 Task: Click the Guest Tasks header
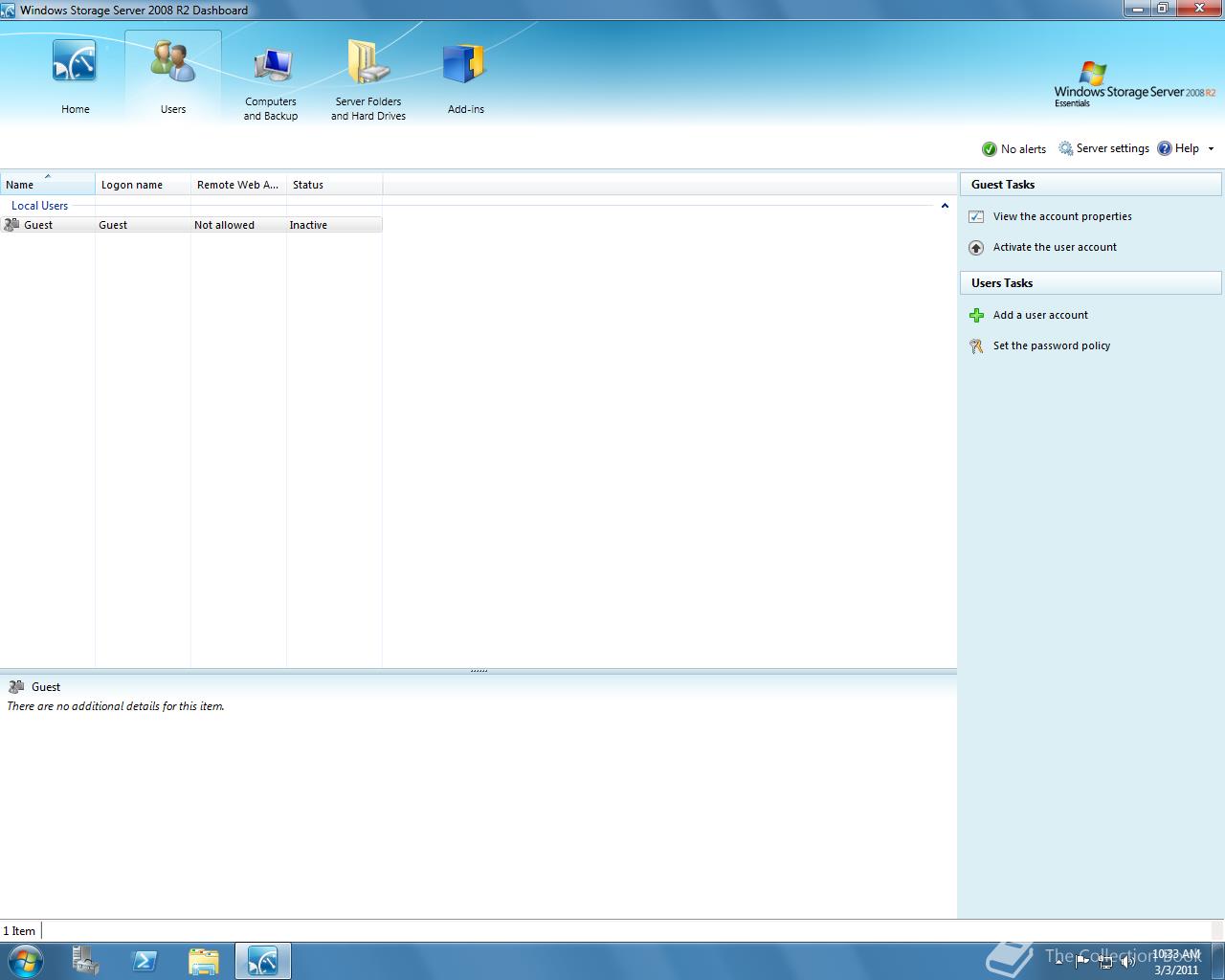[x=1091, y=185]
